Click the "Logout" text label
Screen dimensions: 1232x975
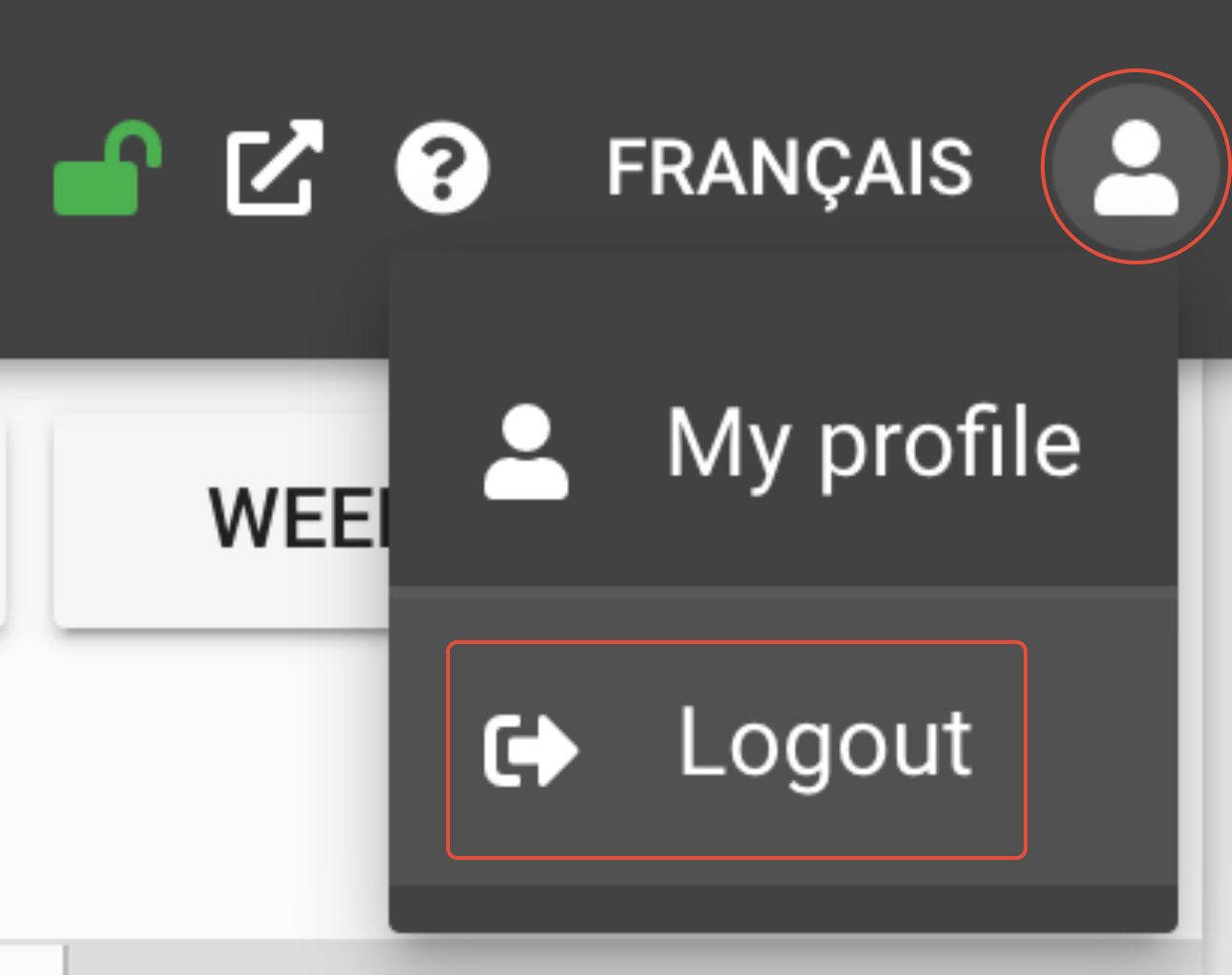tap(825, 745)
